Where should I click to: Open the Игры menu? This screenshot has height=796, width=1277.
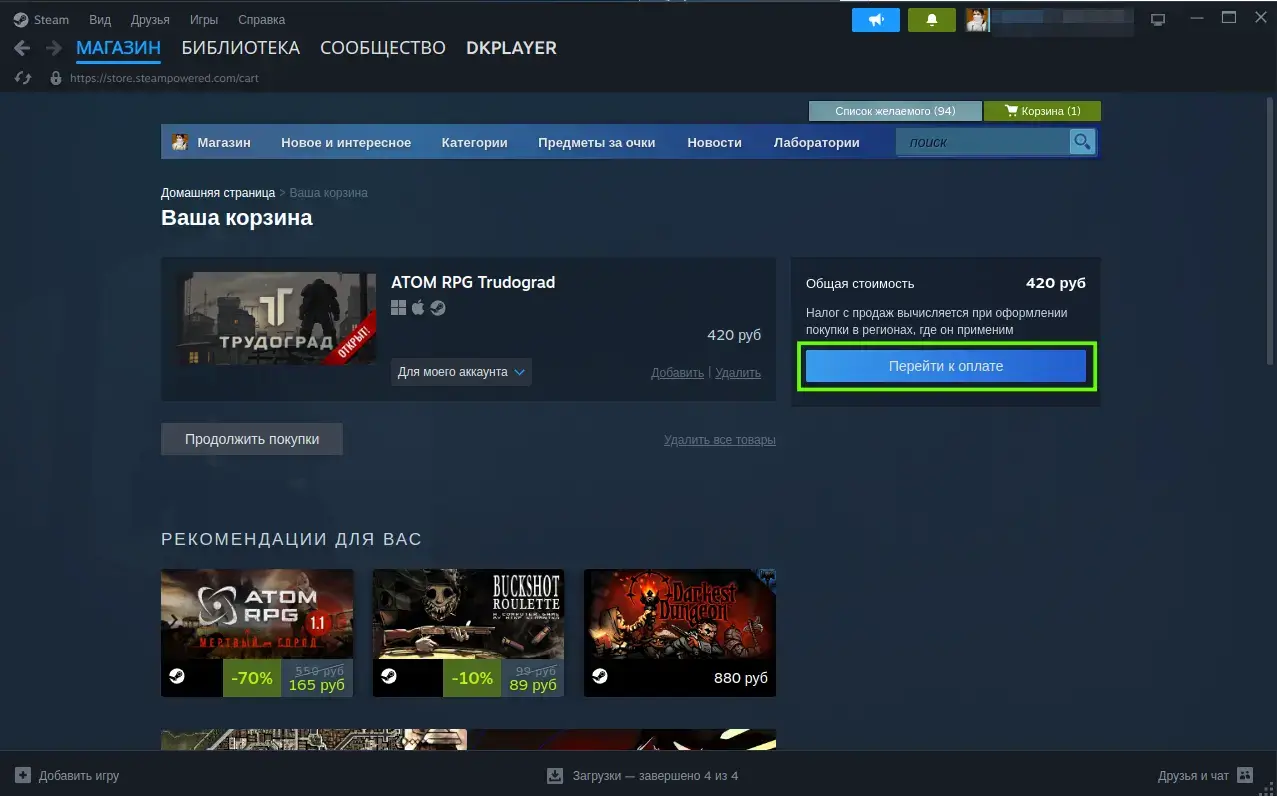[204, 20]
